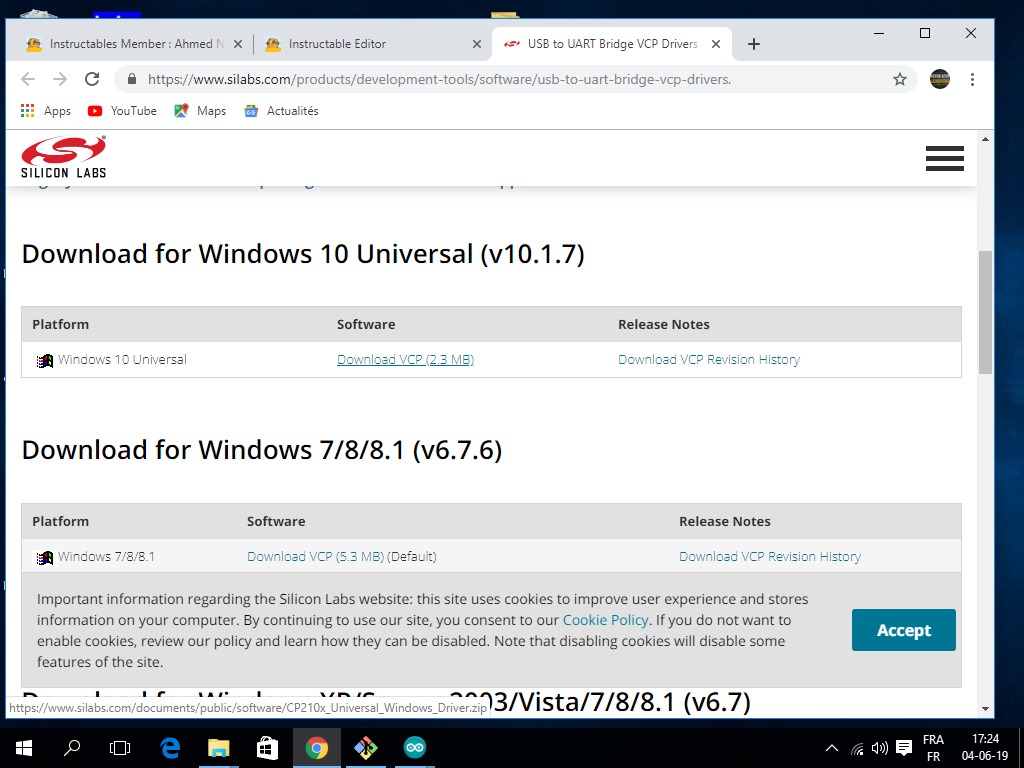The height and width of the screenshot is (768, 1024).
Task: Click the scrollbar up arrow
Action: coord(985,139)
